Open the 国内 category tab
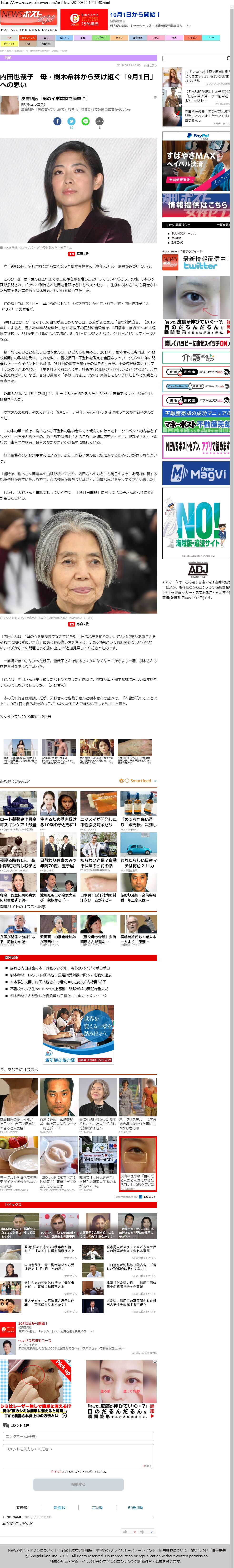This screenshot has width=234, height=1568. 45,38
